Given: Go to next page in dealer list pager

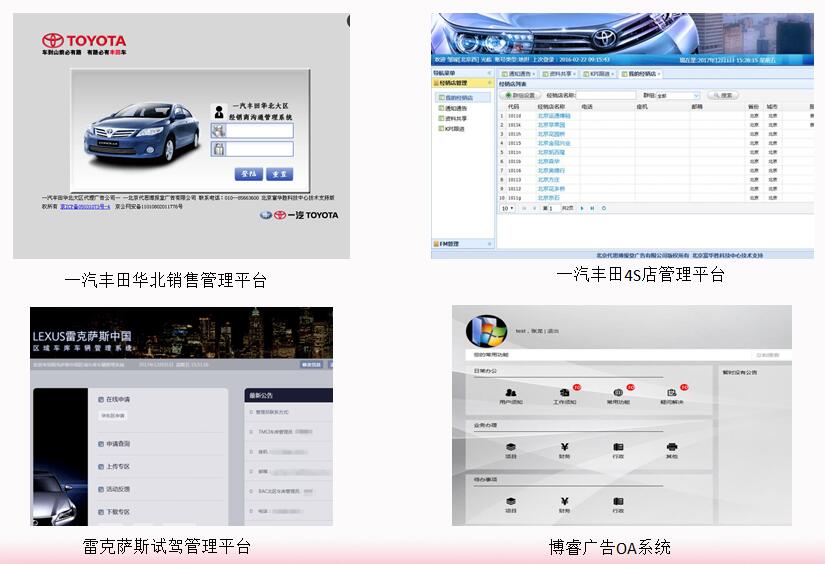Looking at the screenshot, I should point(582,208).
